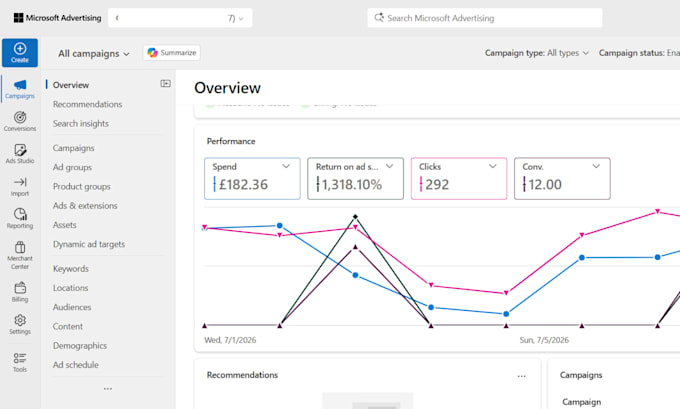Open Product groups menu item

click(82, 187)
